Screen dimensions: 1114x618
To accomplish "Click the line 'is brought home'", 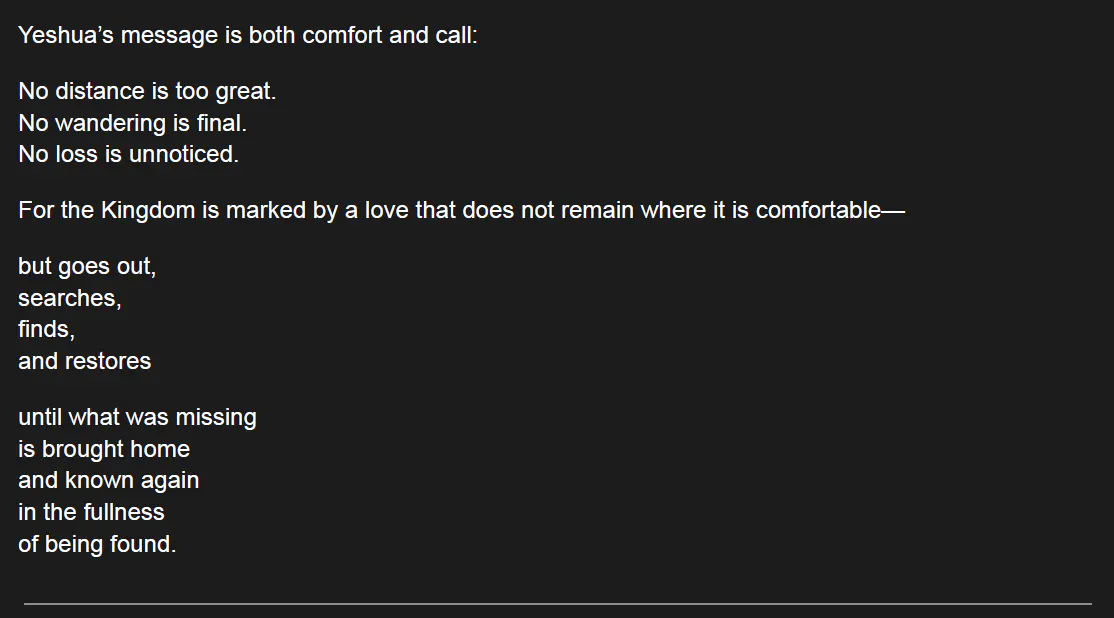I will click(104, 449).
